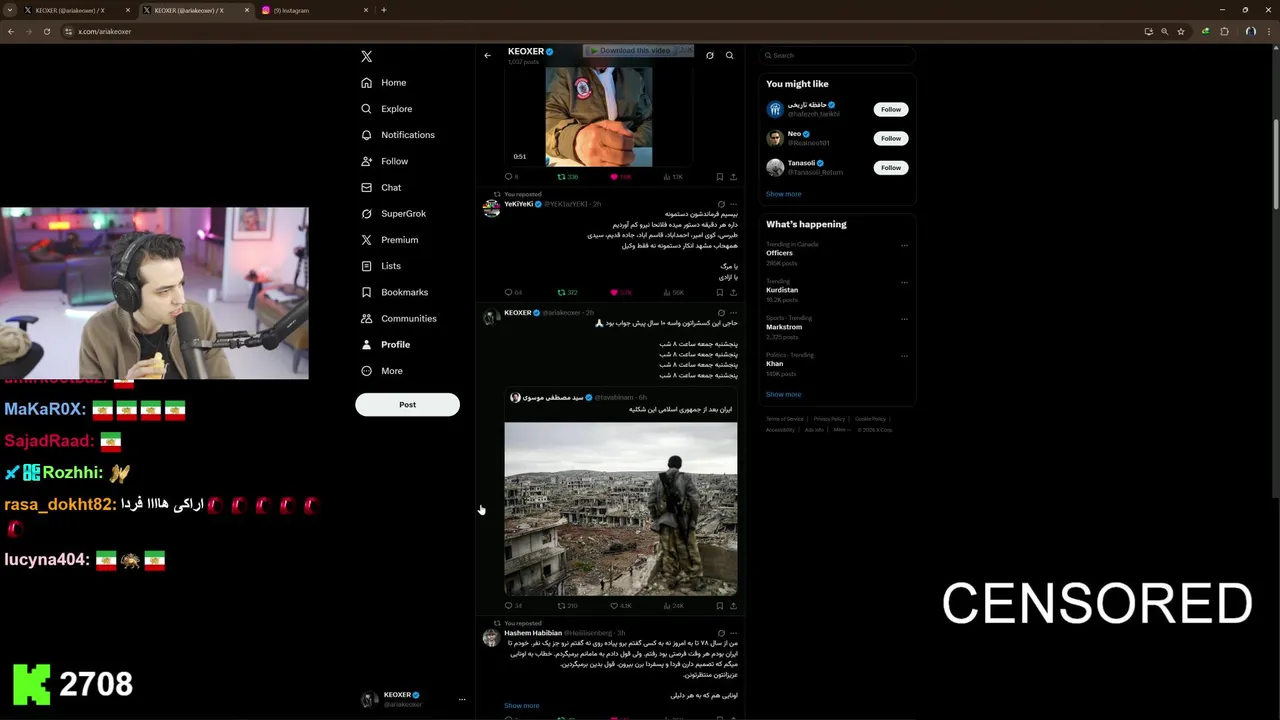The width and height of the screenshot is (1280, 720).
Task: Open the More options menu
Action: point(382,371)
